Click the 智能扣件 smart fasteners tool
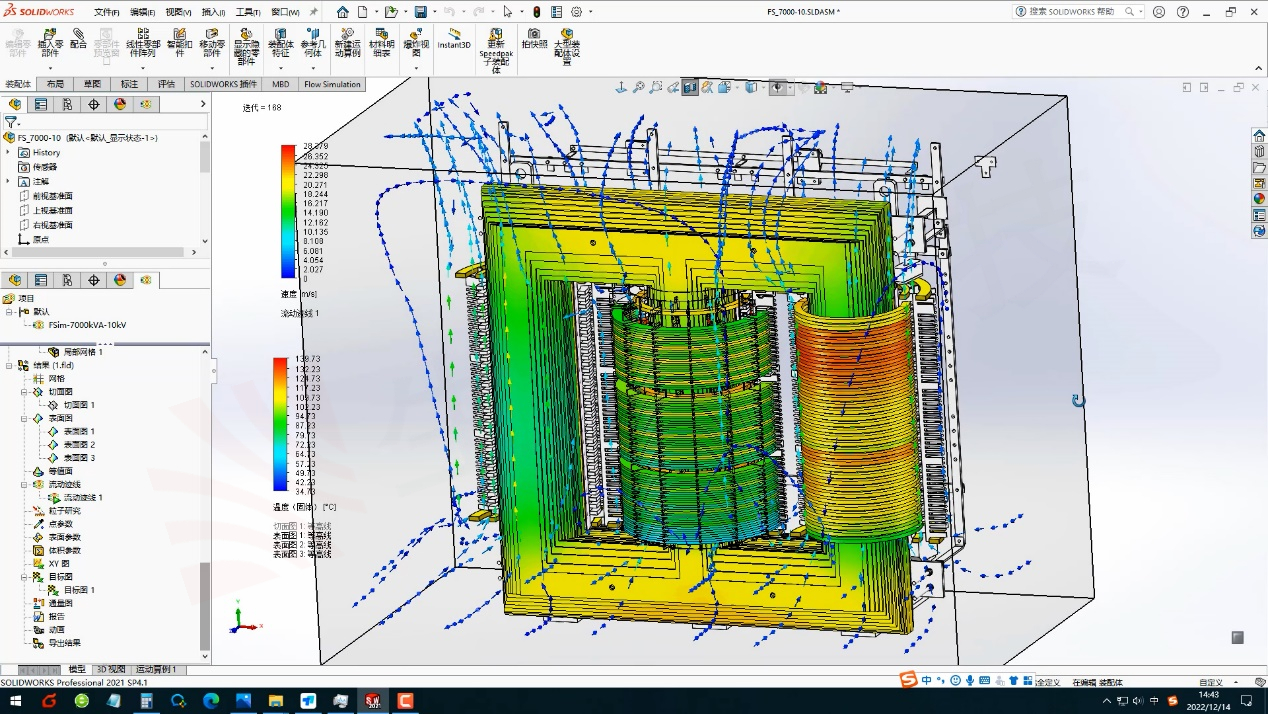Screen dimensions: 1268x714 [x=180, y=43]
